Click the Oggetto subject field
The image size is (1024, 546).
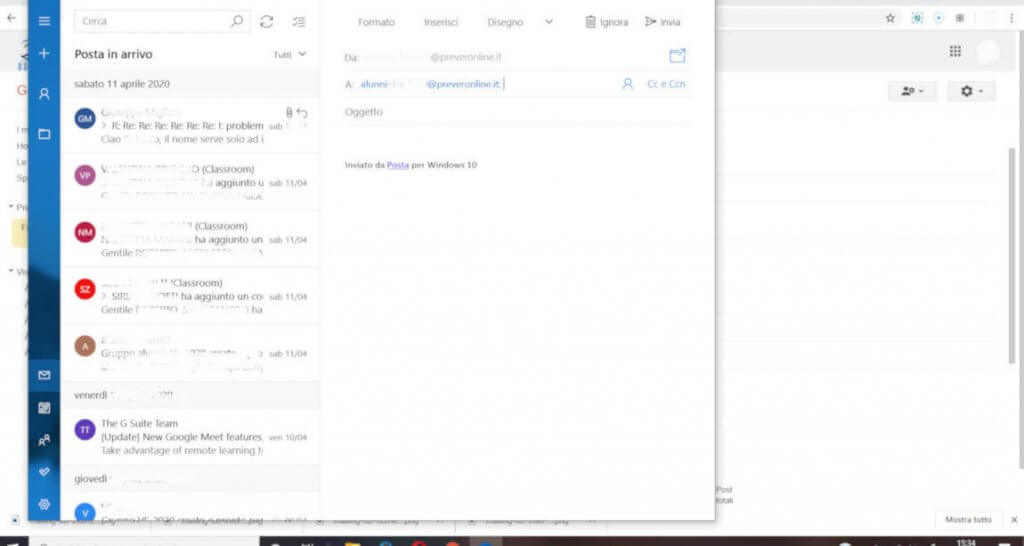pos(500,112)
